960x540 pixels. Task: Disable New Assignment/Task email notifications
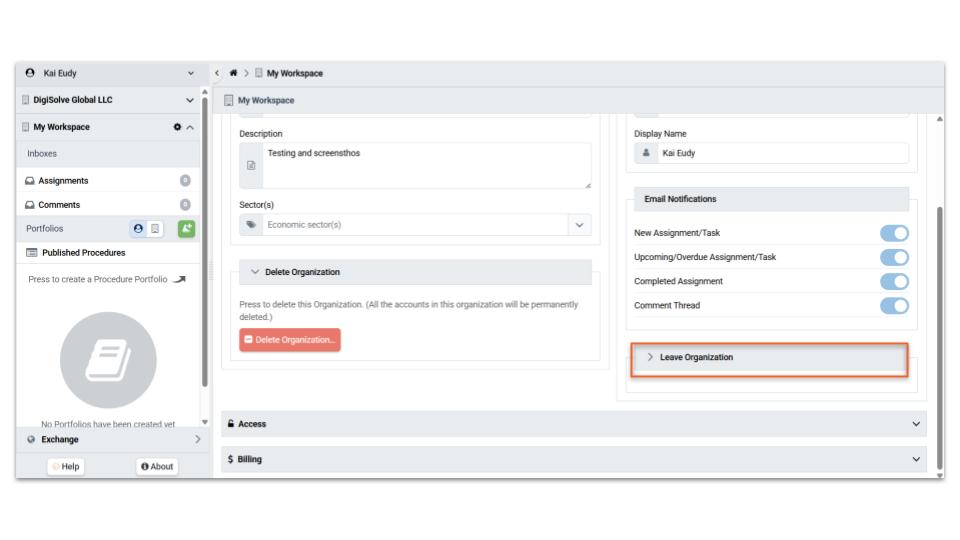(894, 233)
